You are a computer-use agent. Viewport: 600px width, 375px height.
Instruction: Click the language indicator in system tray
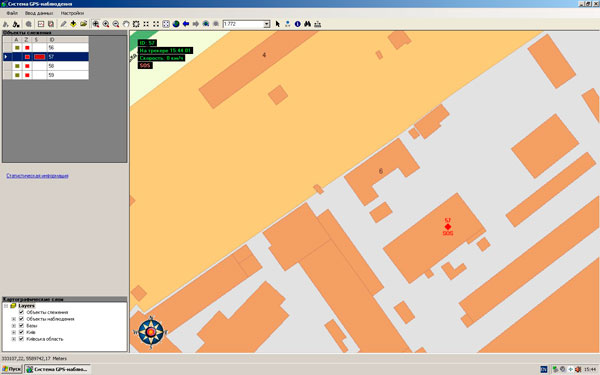click(544, 369)
